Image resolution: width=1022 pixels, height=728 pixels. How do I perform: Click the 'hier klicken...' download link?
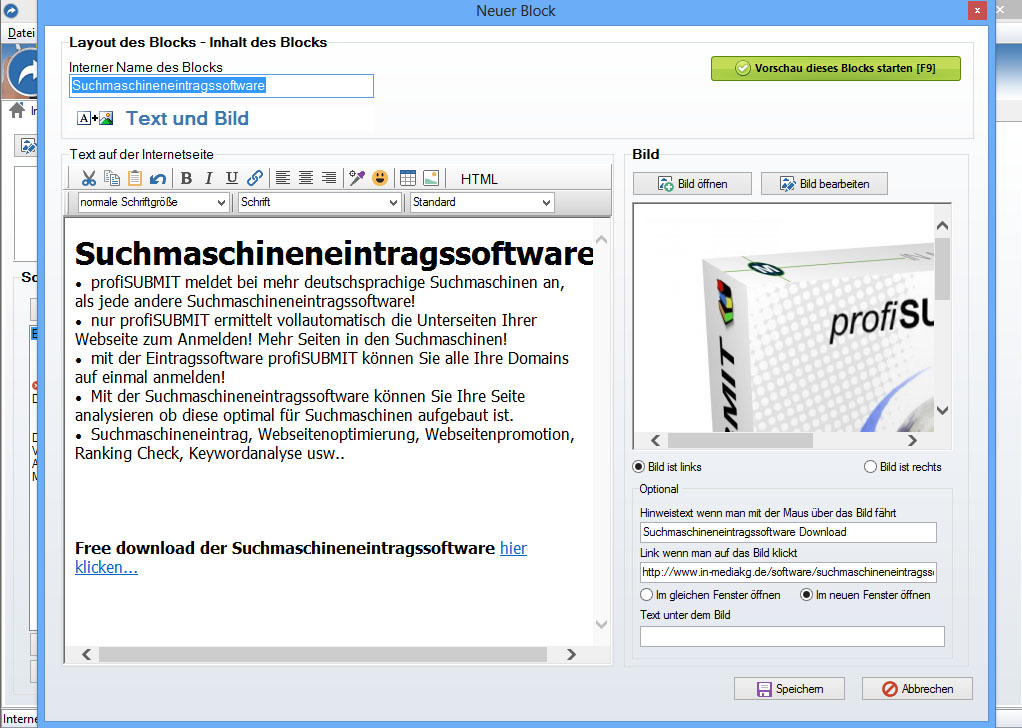(x=514, y=548)
